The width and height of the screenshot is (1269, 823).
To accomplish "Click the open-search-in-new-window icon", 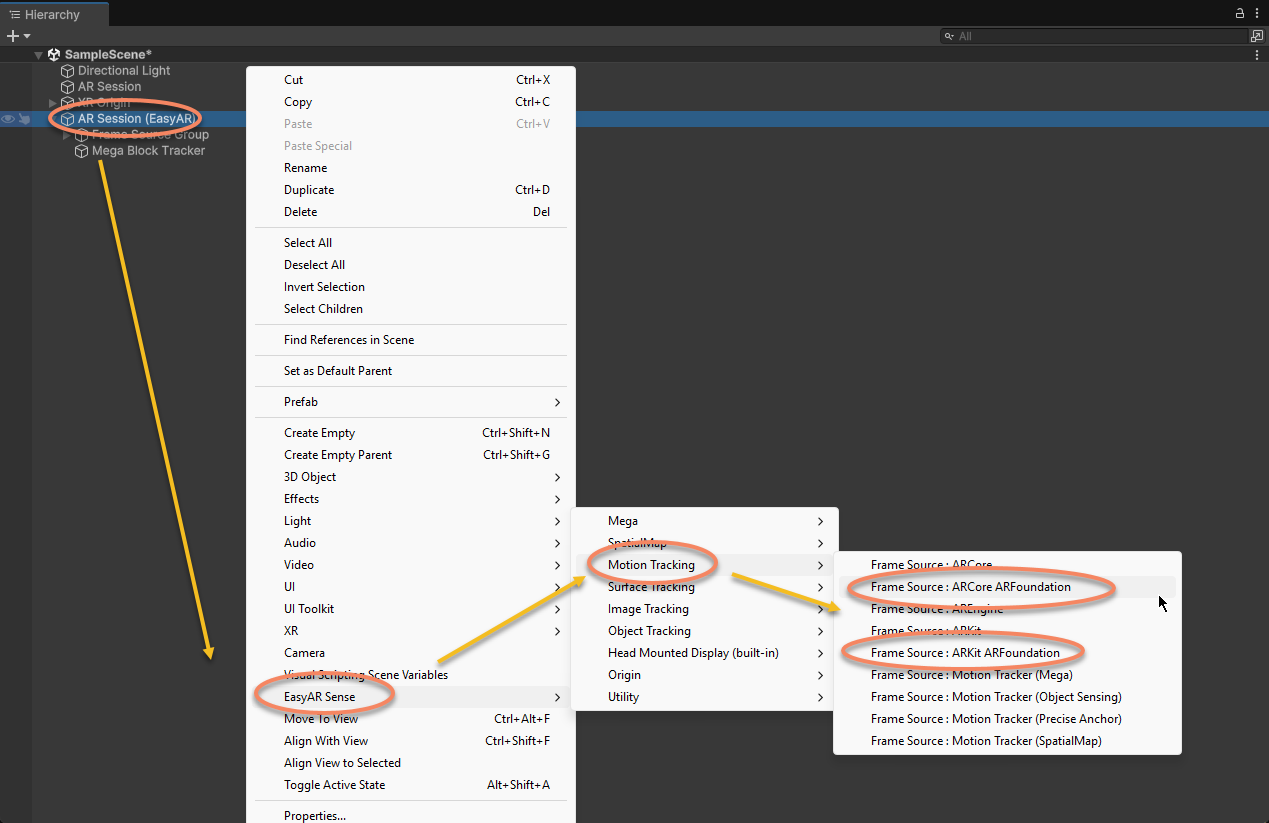I will [1256, 34].
